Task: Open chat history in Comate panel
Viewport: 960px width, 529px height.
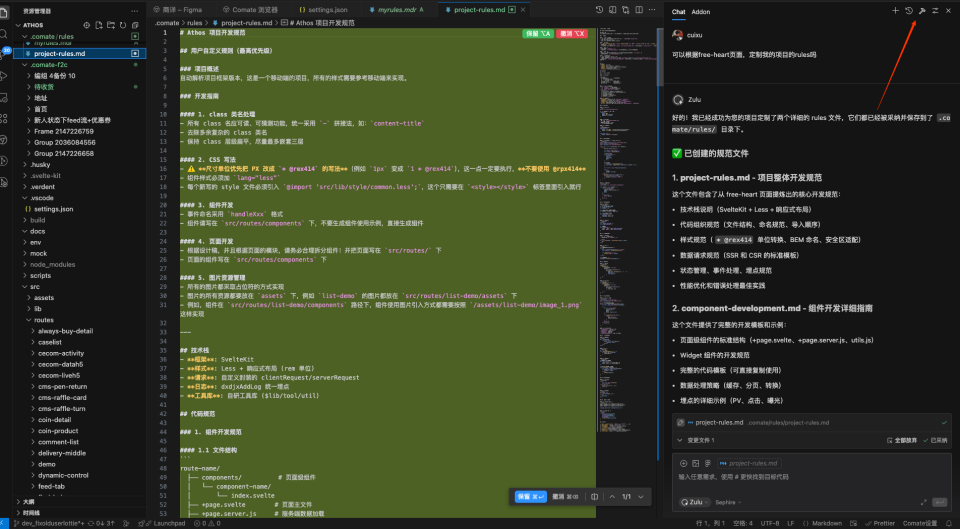Action: pyautogui.click(x=909, y=10)
